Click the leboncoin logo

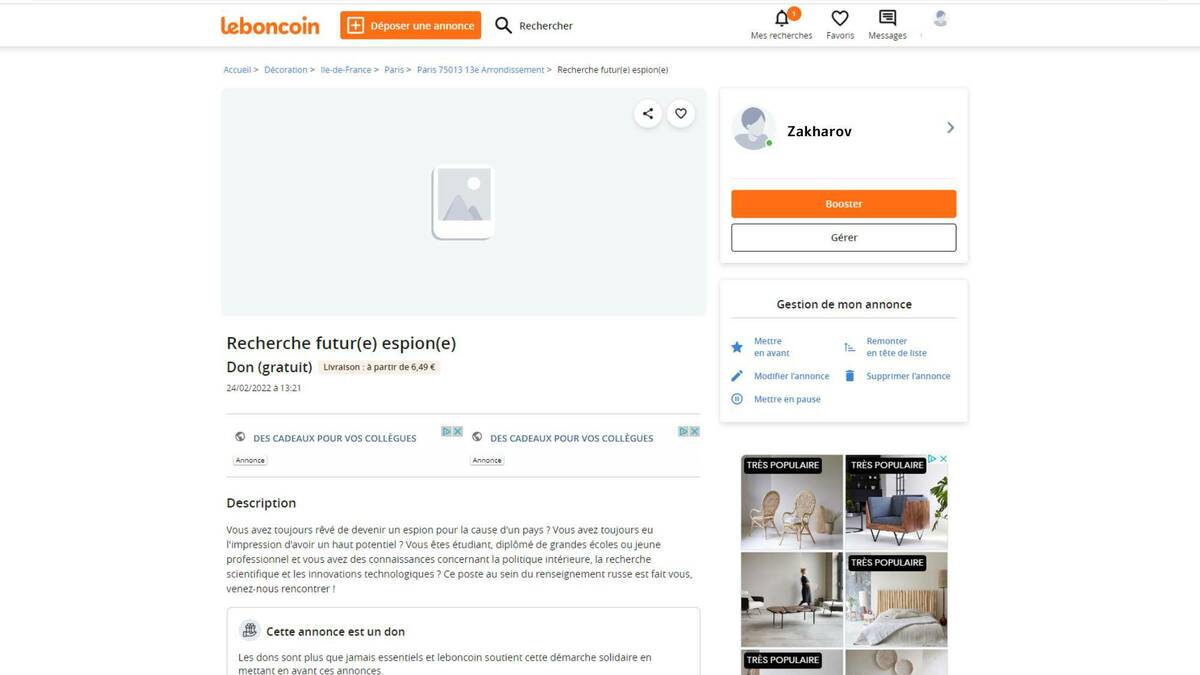tap(270, 25)
